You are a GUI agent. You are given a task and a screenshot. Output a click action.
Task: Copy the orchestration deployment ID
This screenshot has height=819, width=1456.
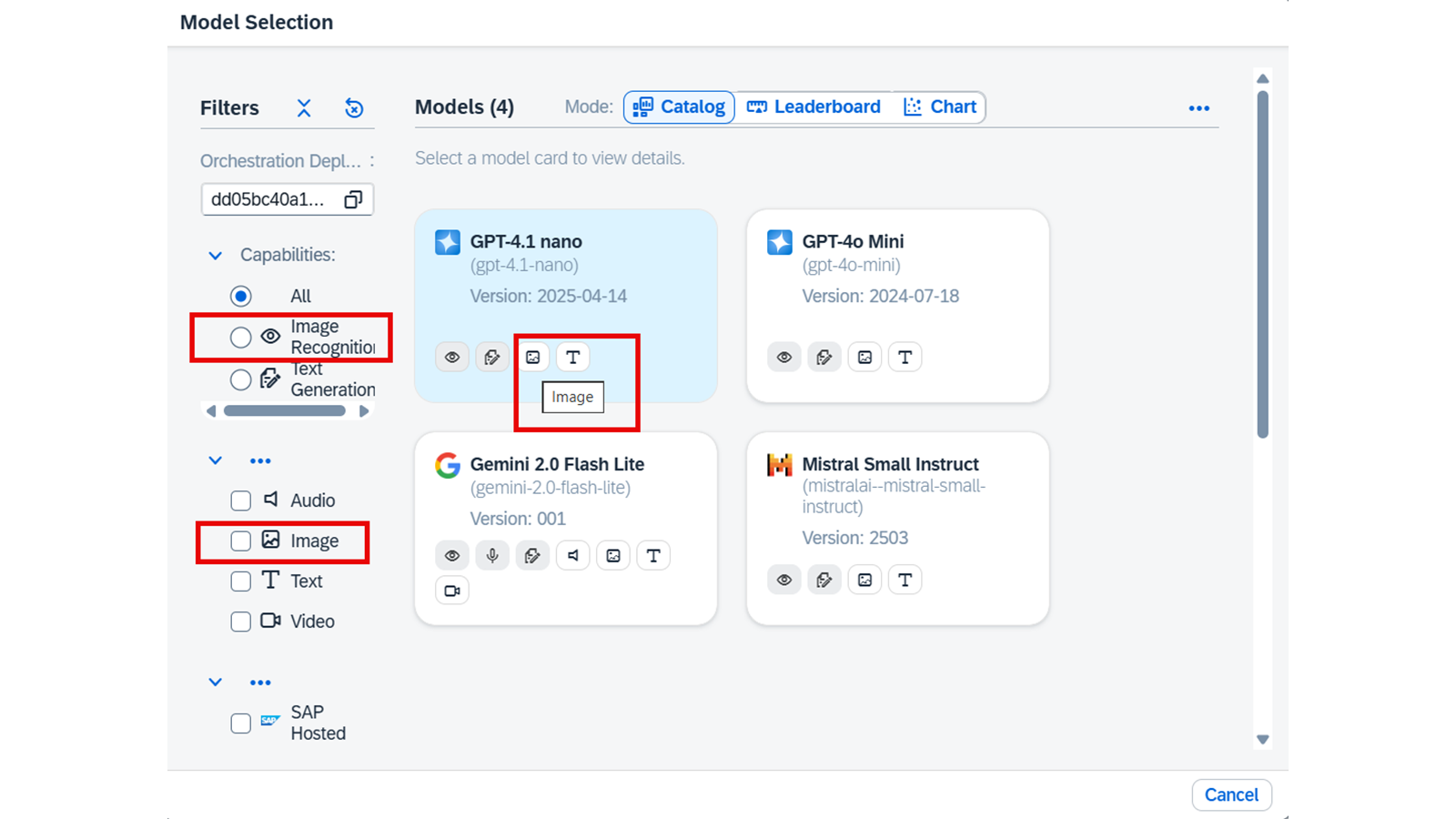(353, 199)
